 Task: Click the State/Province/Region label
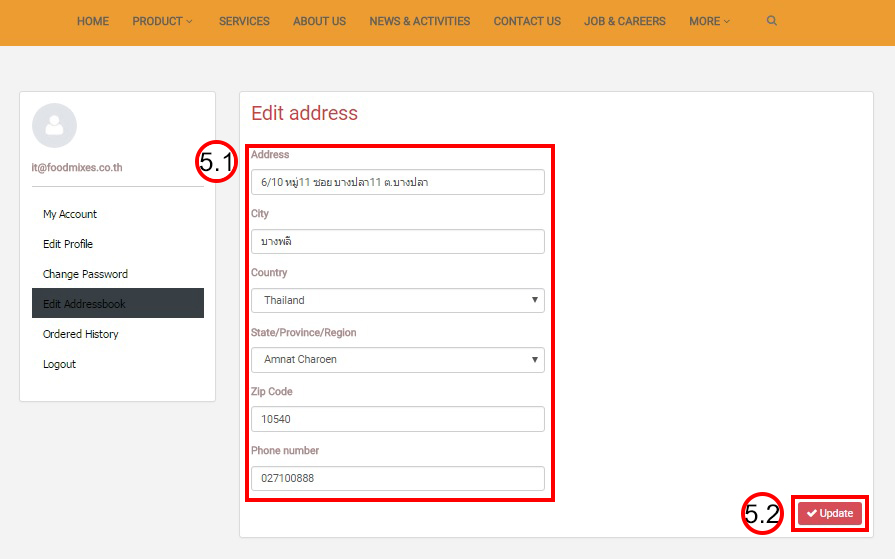(304, 333)
